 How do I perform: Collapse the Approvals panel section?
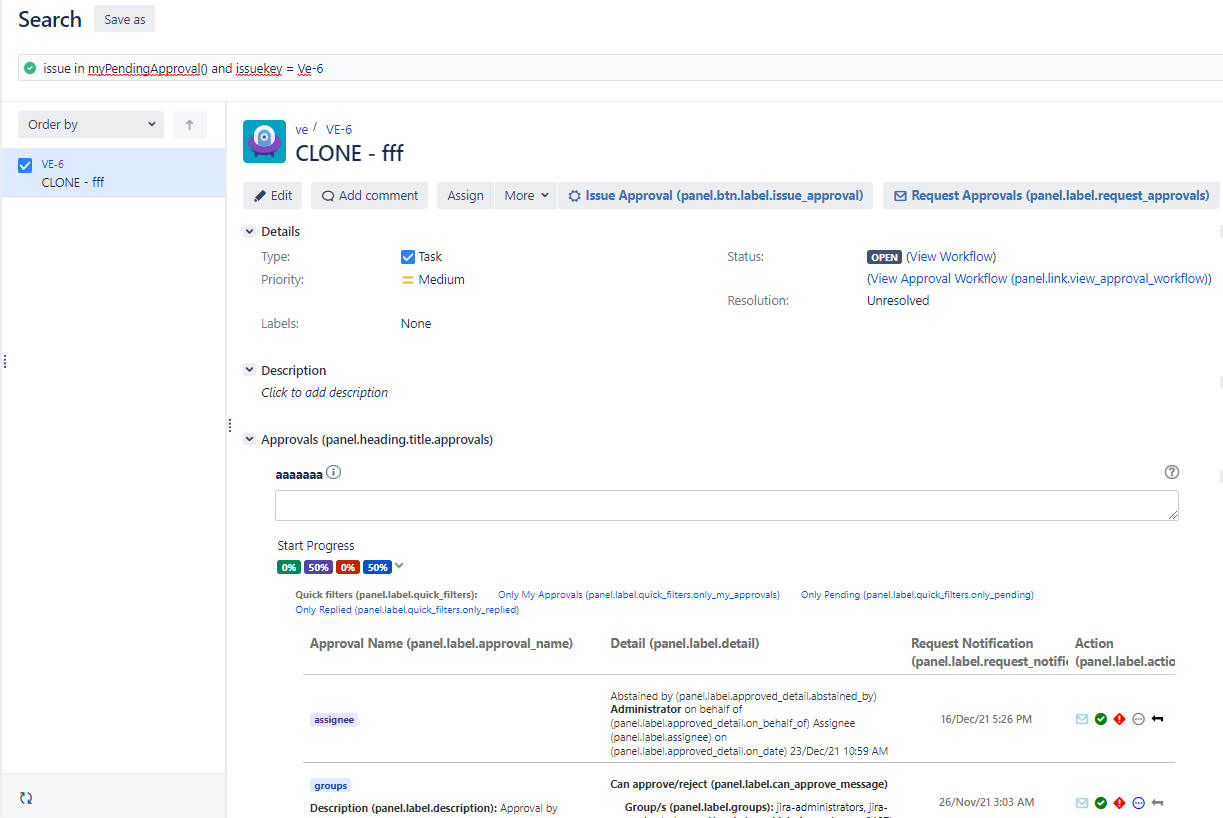click(x=249, y=439)
